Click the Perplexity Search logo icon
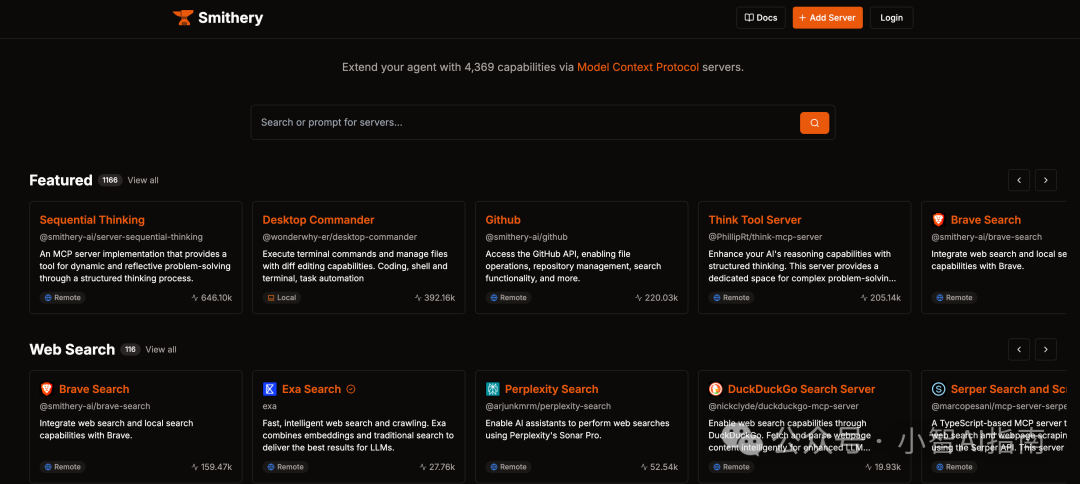 (x=493, y=389)
